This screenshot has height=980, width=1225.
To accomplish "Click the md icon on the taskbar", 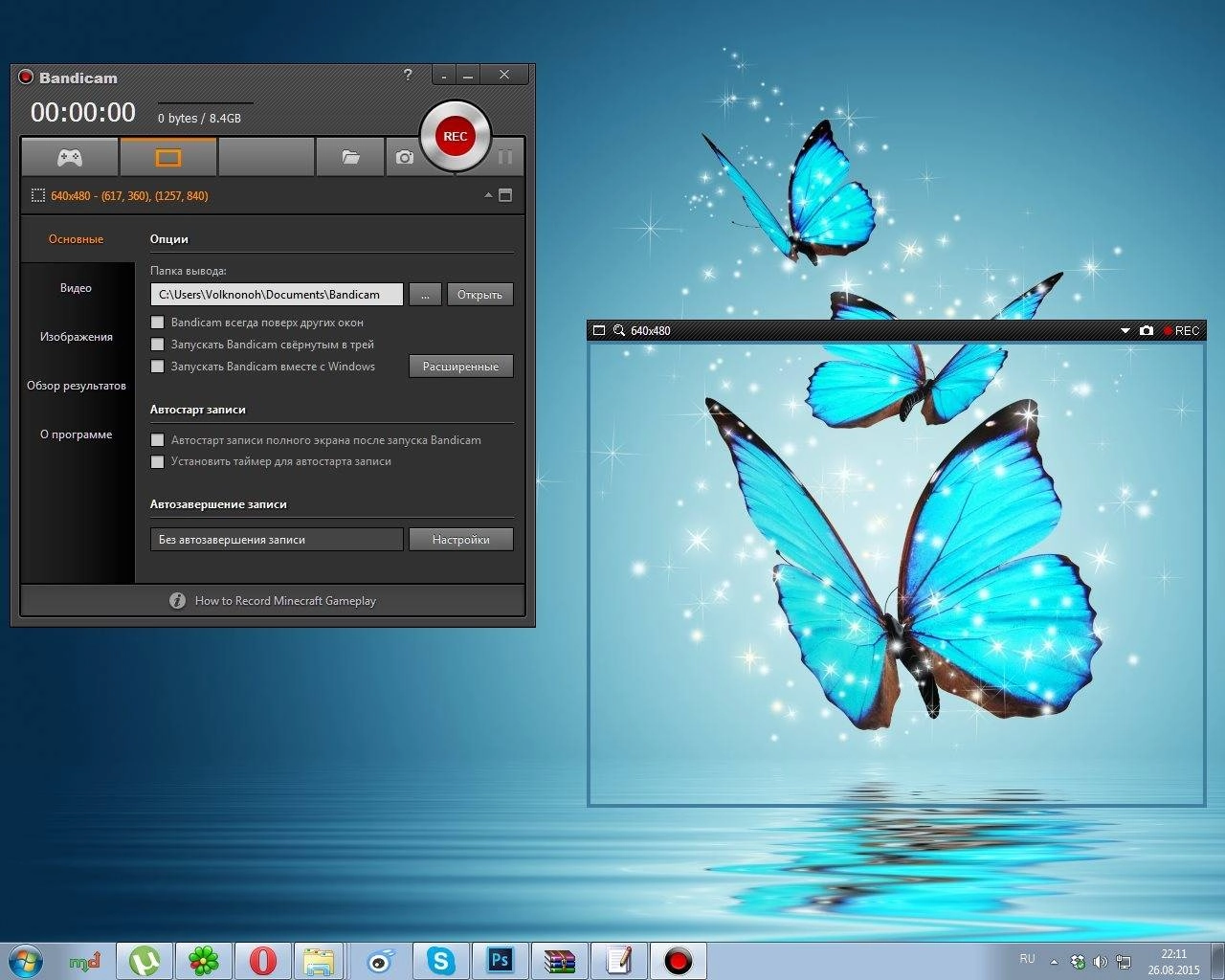I will (85, 961).
